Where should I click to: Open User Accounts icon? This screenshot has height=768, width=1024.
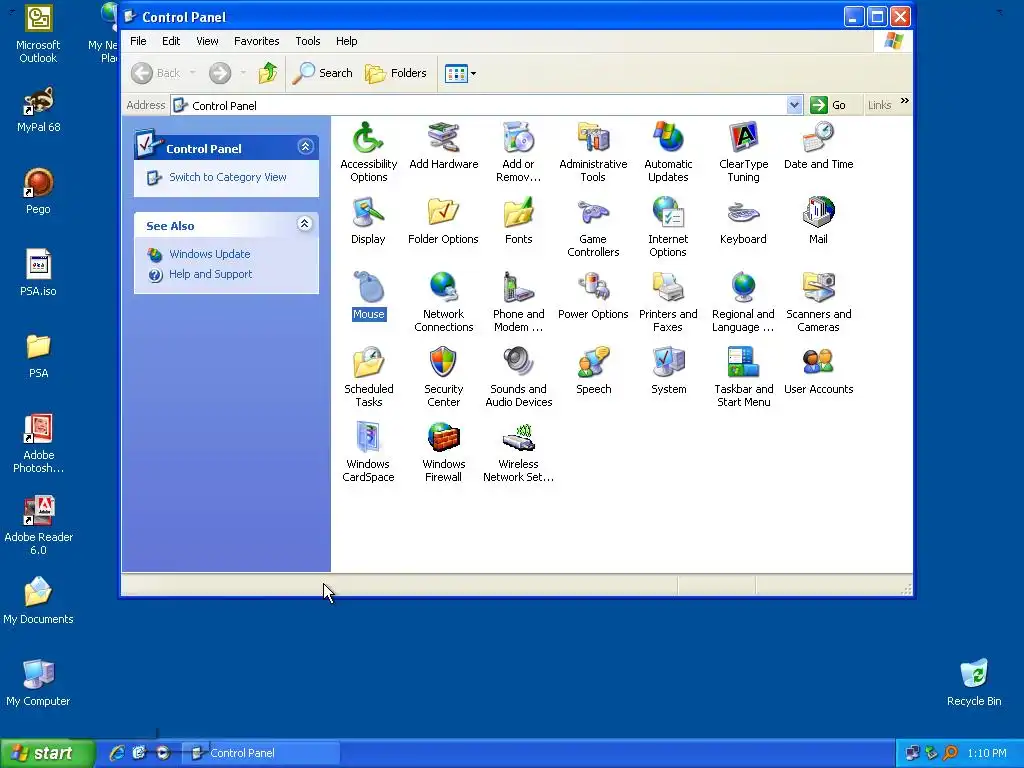tap(818, 370)
